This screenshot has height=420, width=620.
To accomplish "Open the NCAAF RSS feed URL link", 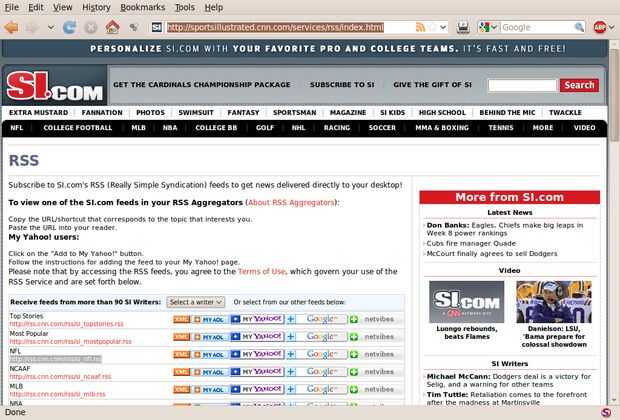I will (60, 376).
